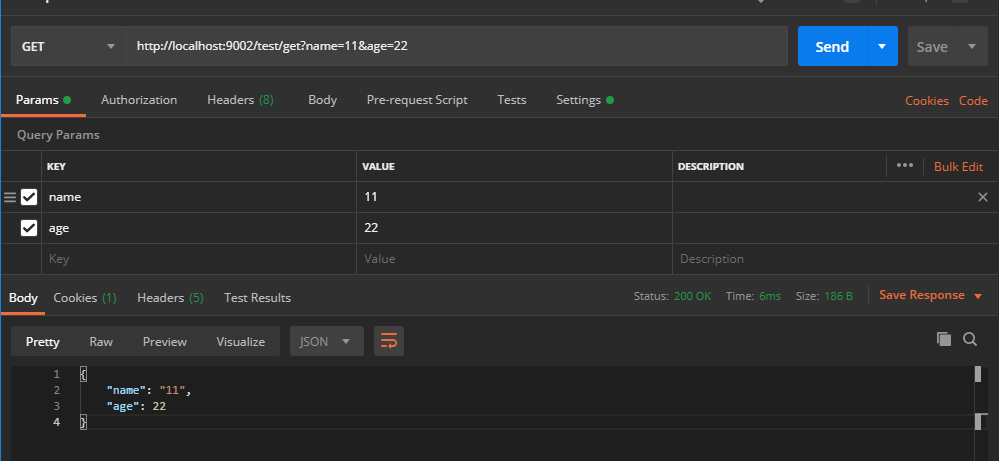Click the "age": 22 response line
This screenshot has width=999, height=461.
(136, 406)
